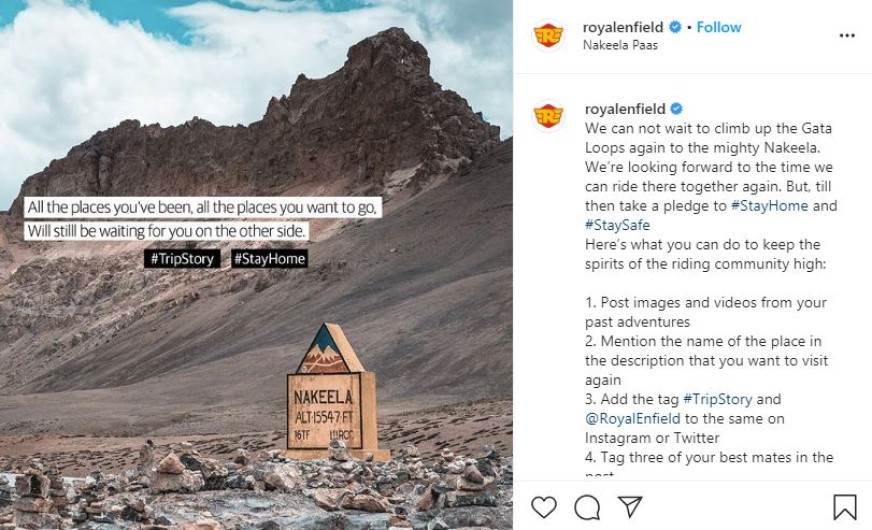Screen dimensions: 872x530
Task: Click the verified badge in the post header
Action: (675, 27)
